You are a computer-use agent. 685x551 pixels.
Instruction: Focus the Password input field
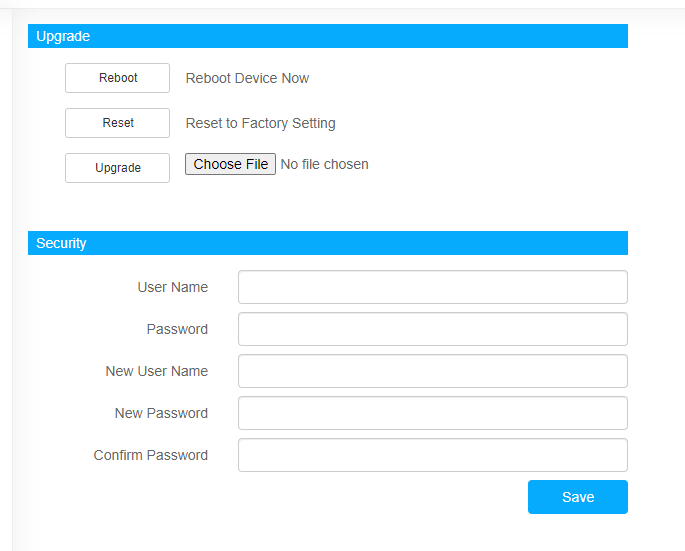point(433,329)
